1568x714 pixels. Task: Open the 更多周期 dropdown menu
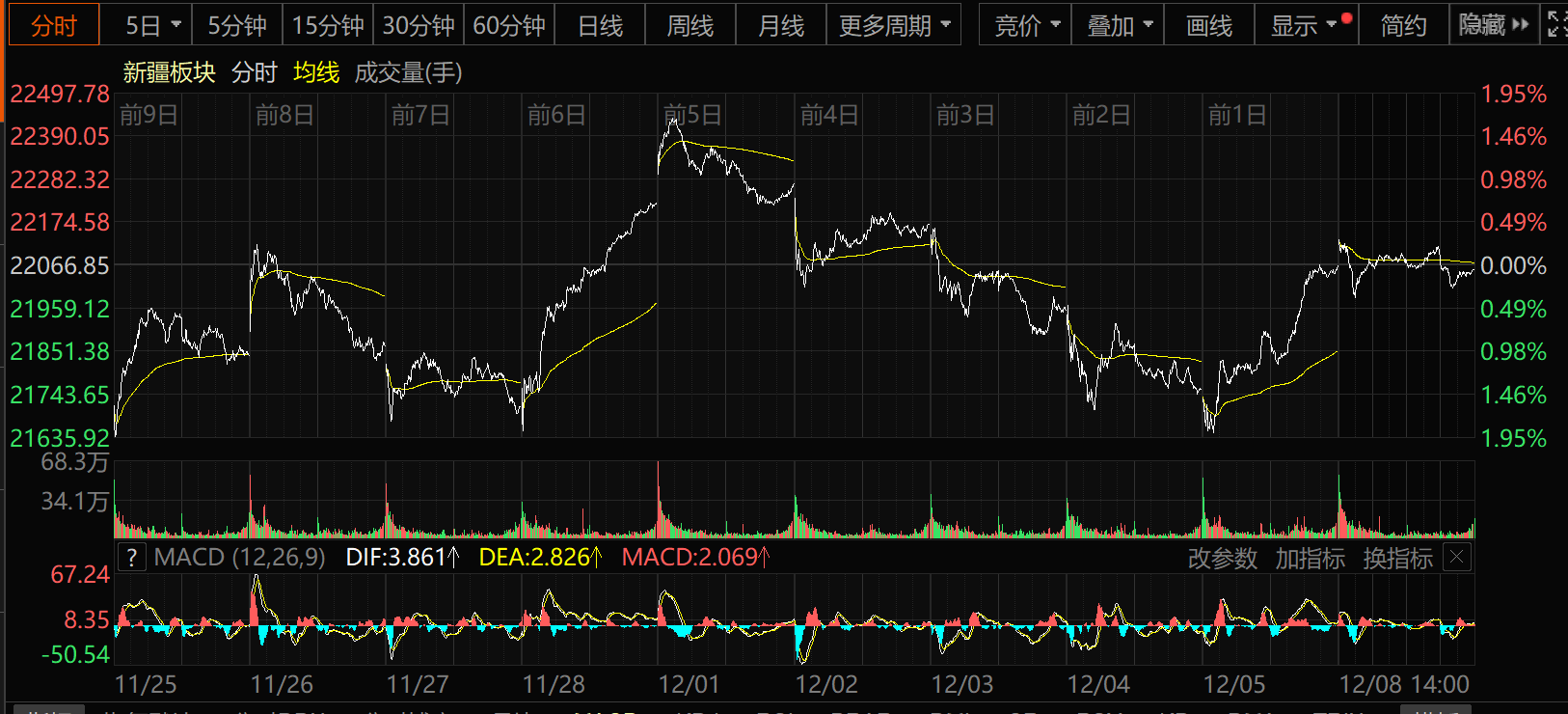pos(894,25)
